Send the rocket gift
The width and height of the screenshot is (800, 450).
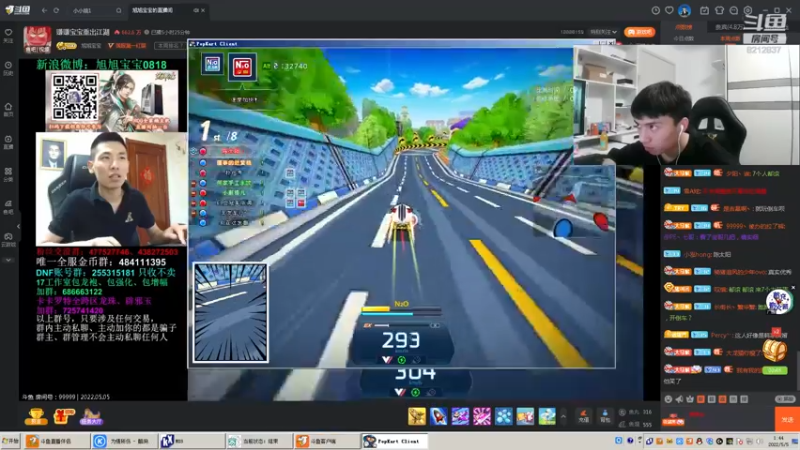(x=438, y=416)
